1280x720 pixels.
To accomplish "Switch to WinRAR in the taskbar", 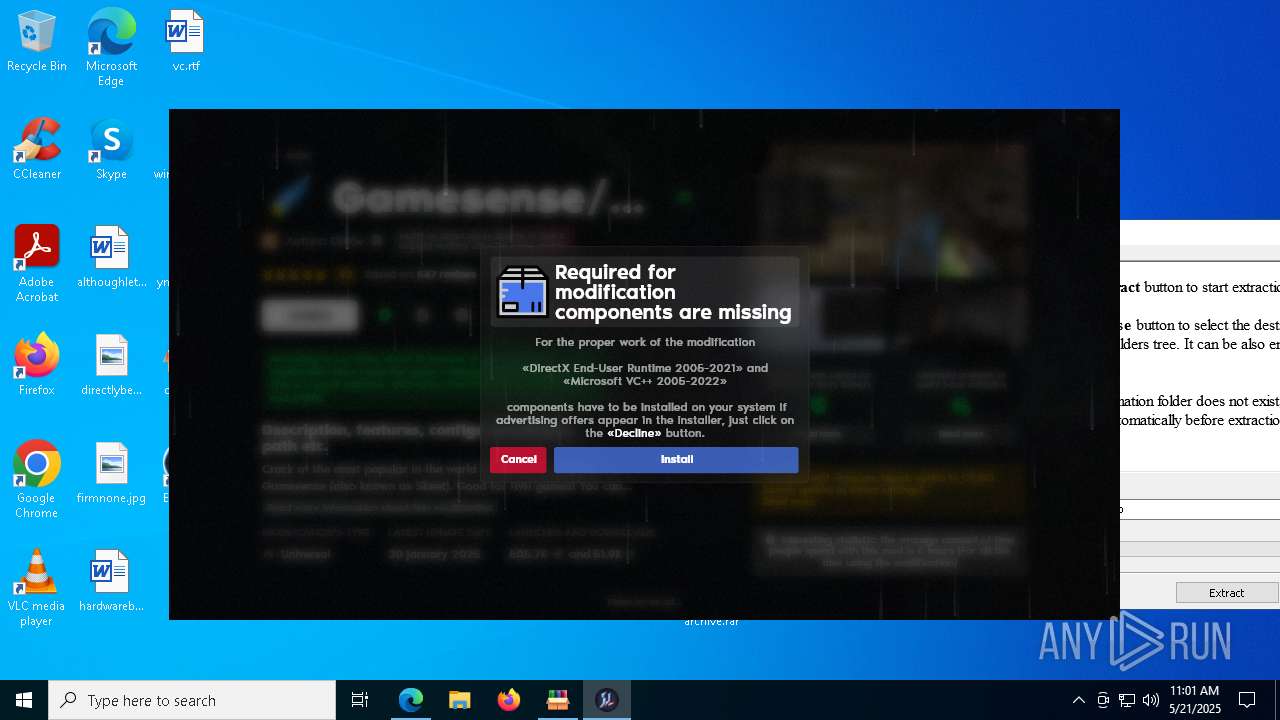I will pos(557,700).
